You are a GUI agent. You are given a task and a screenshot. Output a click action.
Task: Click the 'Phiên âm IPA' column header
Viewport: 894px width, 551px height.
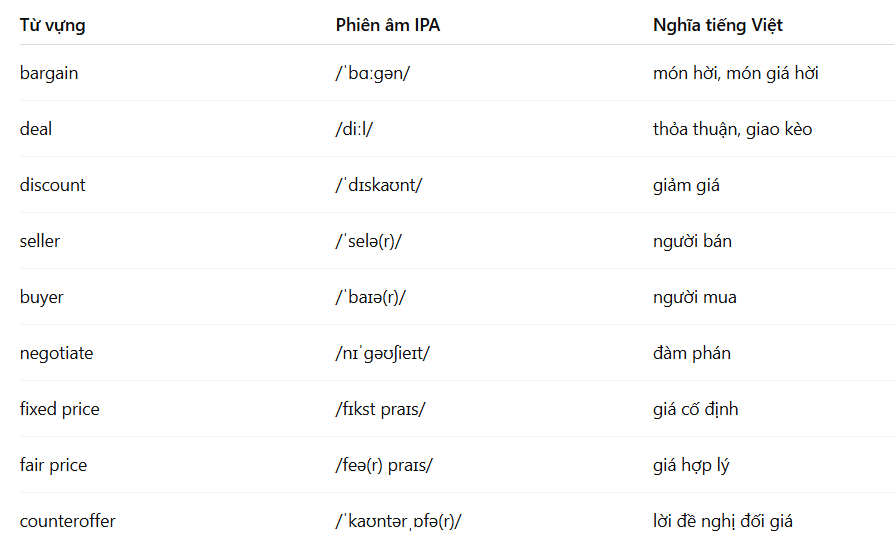pyautogui.click(x=388, y=25)
